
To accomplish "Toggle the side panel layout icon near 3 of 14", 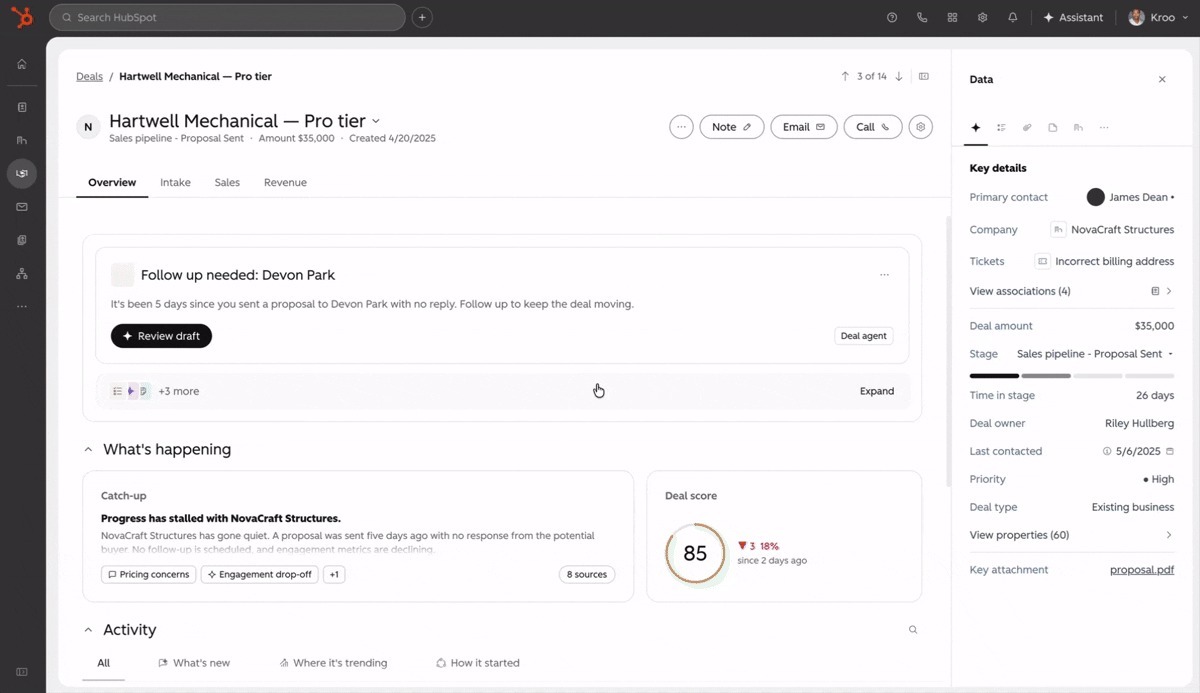I will pyautogui.click(x=924, y=76).
